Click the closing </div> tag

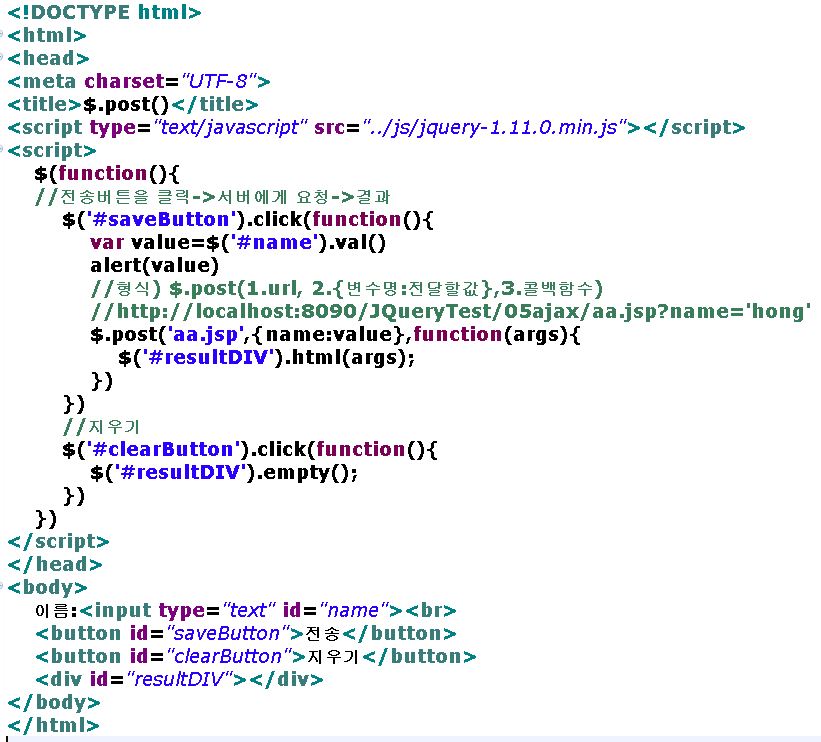coord(286,680)
